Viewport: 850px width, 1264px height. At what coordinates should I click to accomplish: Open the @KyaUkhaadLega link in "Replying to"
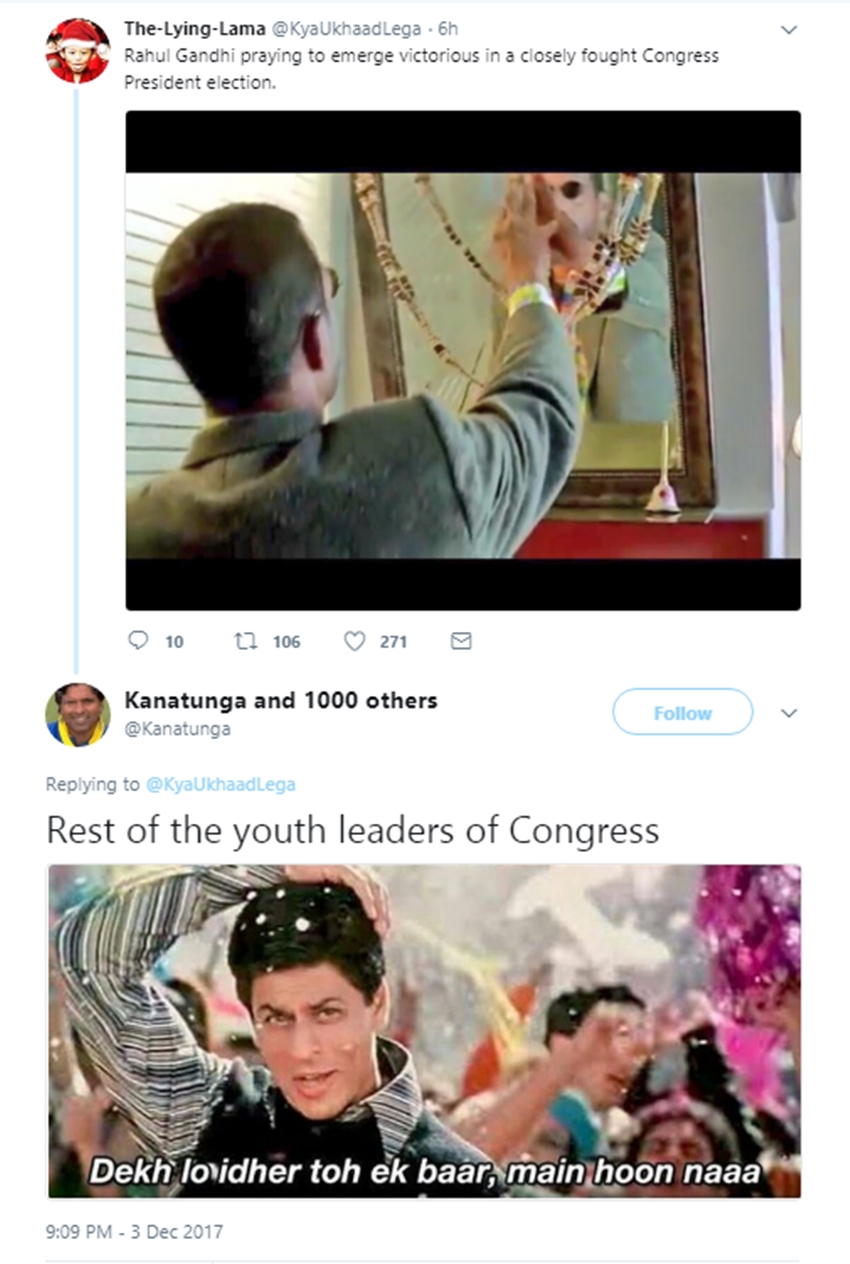tap(221, 785)
